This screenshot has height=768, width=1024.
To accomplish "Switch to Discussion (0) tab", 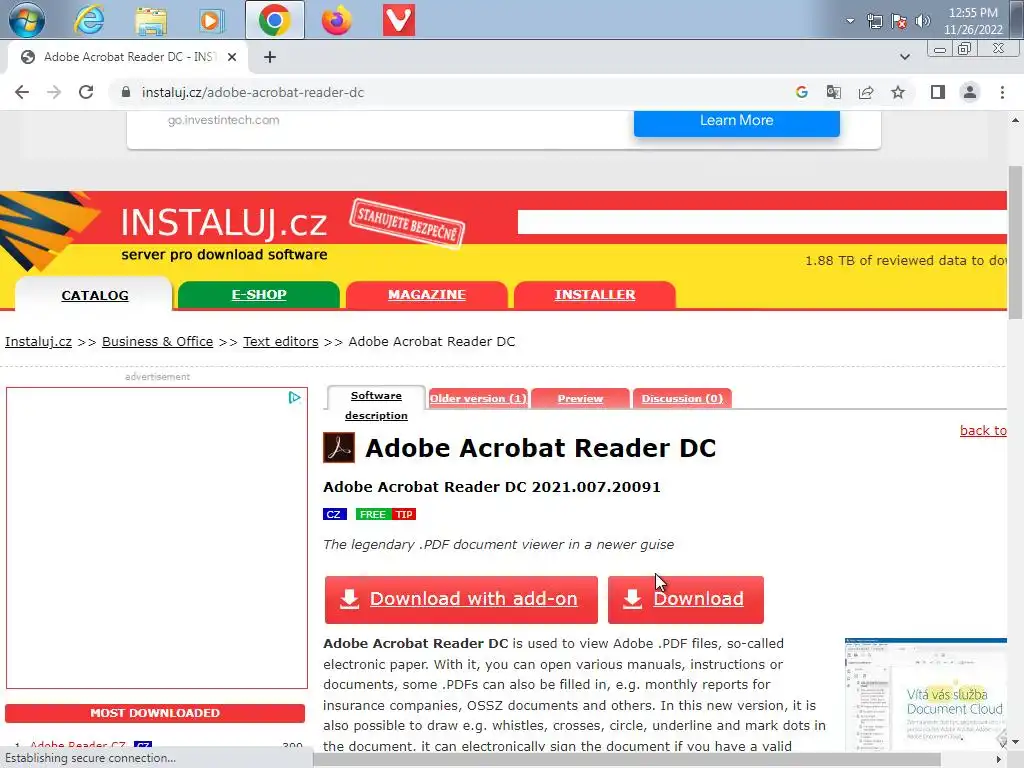I will tap(682, 398).
